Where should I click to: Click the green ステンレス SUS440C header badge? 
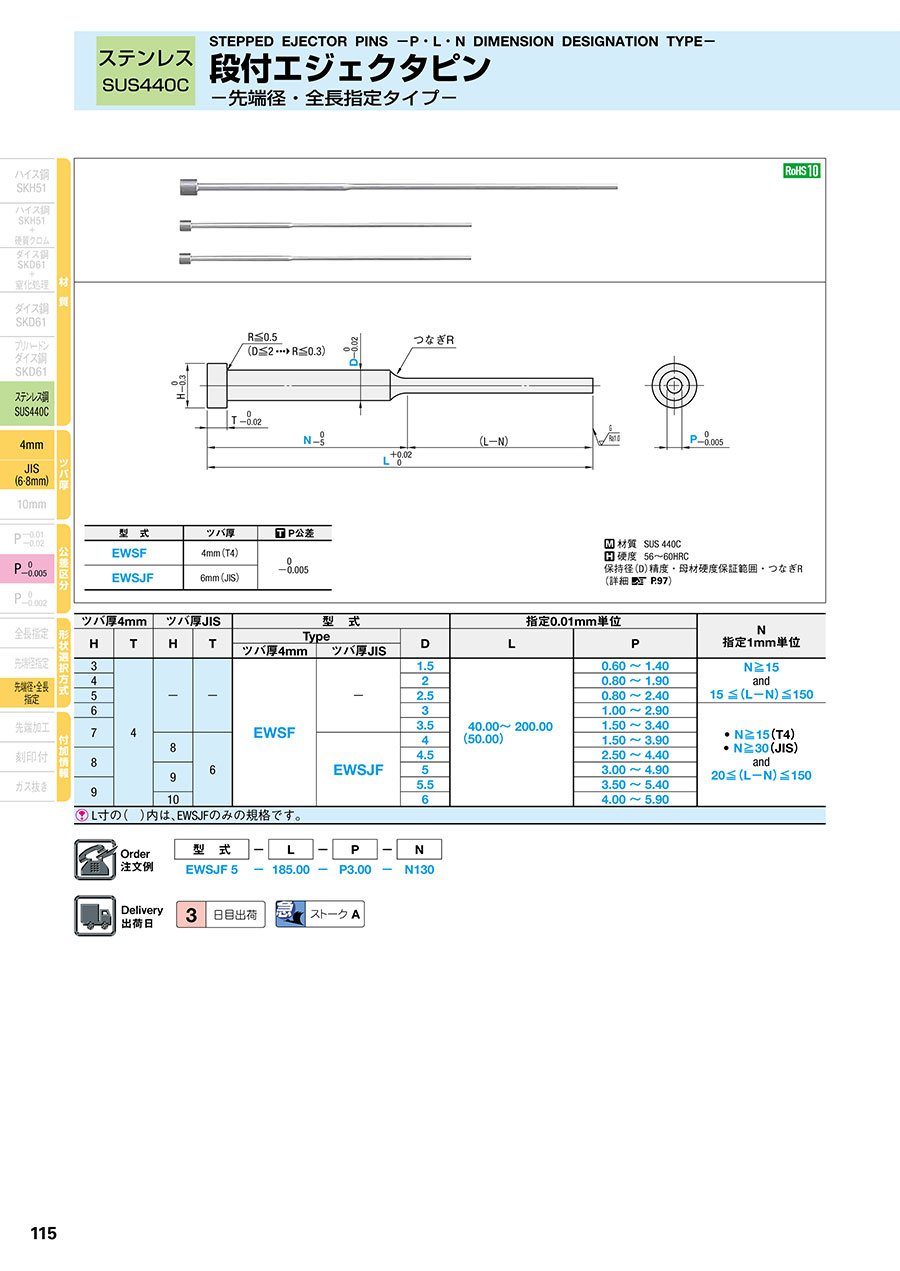143,71
